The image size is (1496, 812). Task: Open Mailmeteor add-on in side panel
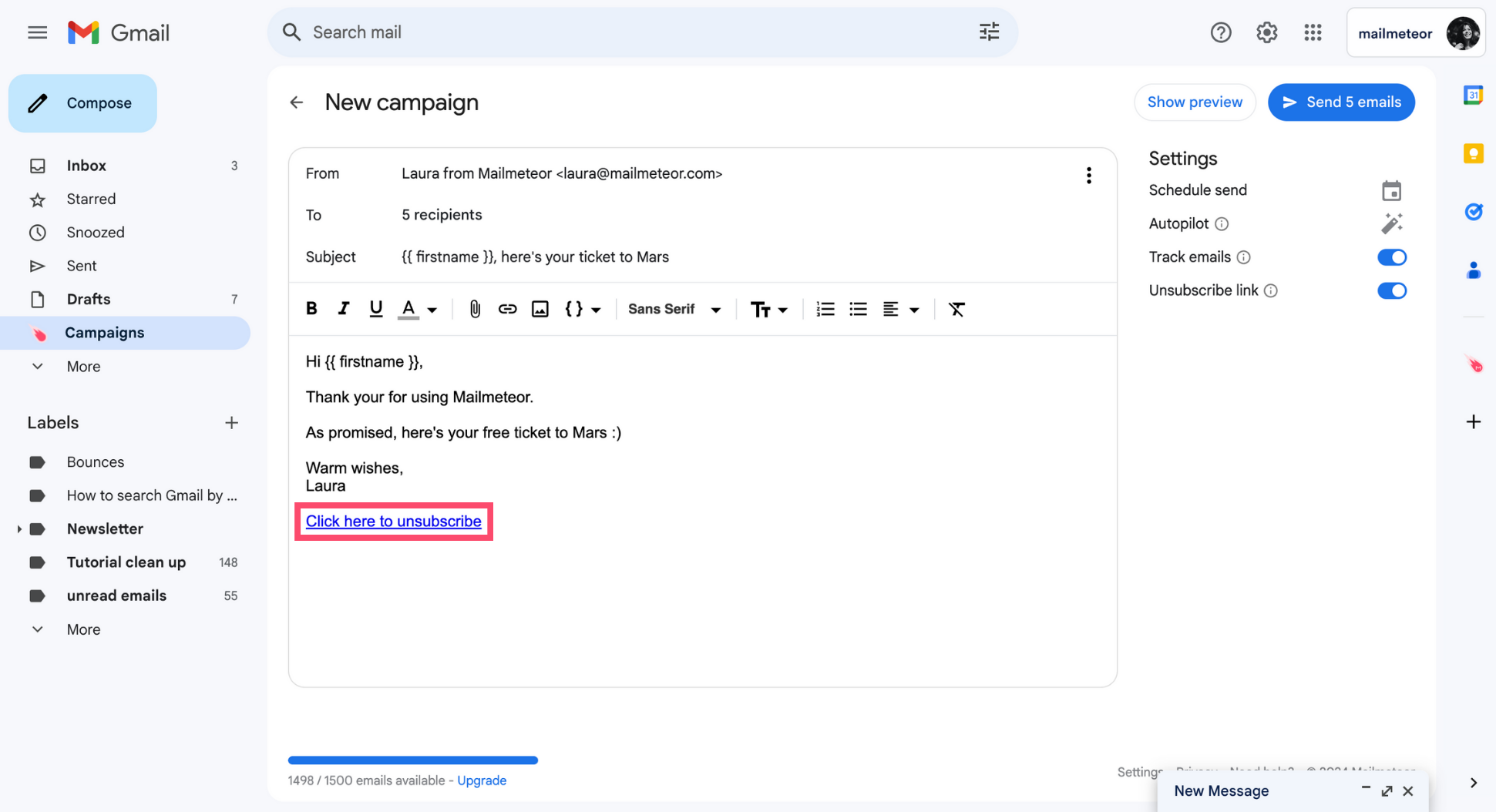[1474, 364]
